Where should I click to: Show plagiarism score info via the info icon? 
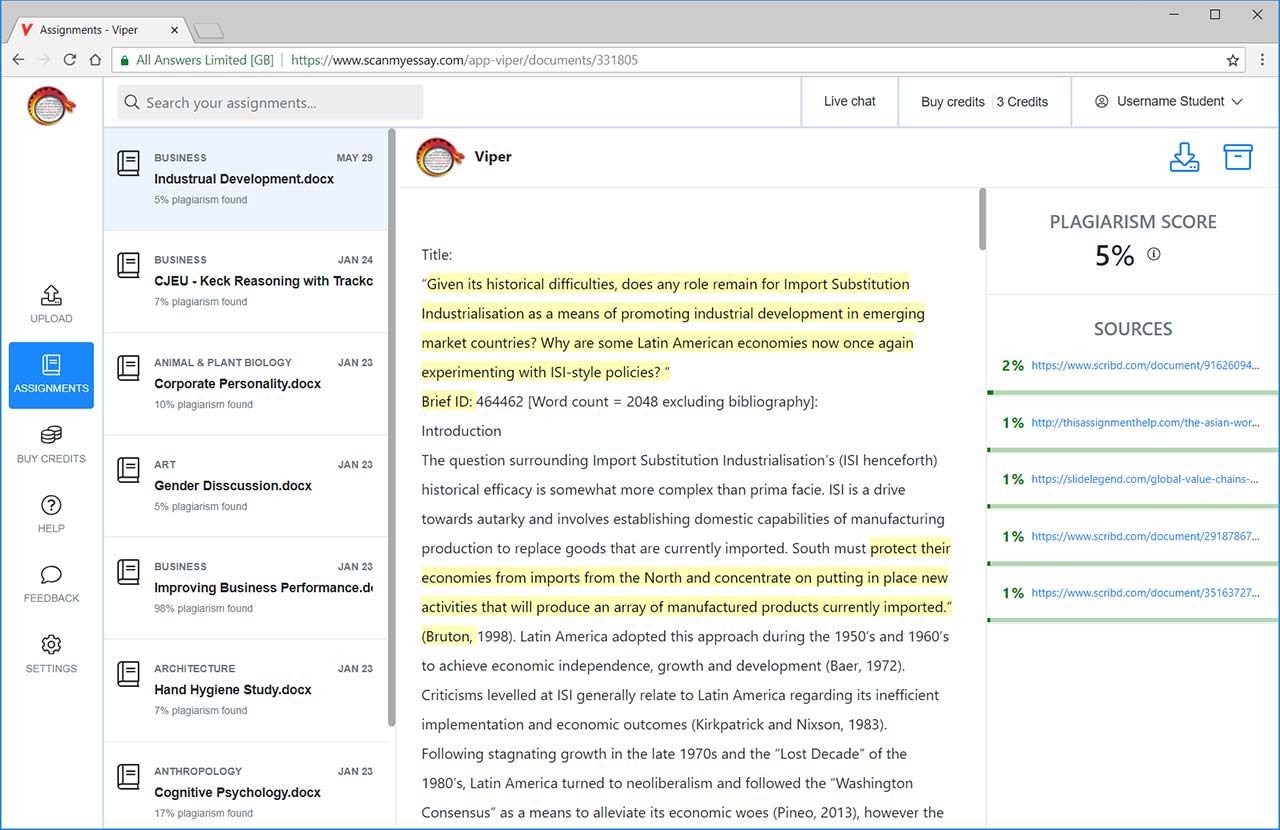click(1153, 255)
